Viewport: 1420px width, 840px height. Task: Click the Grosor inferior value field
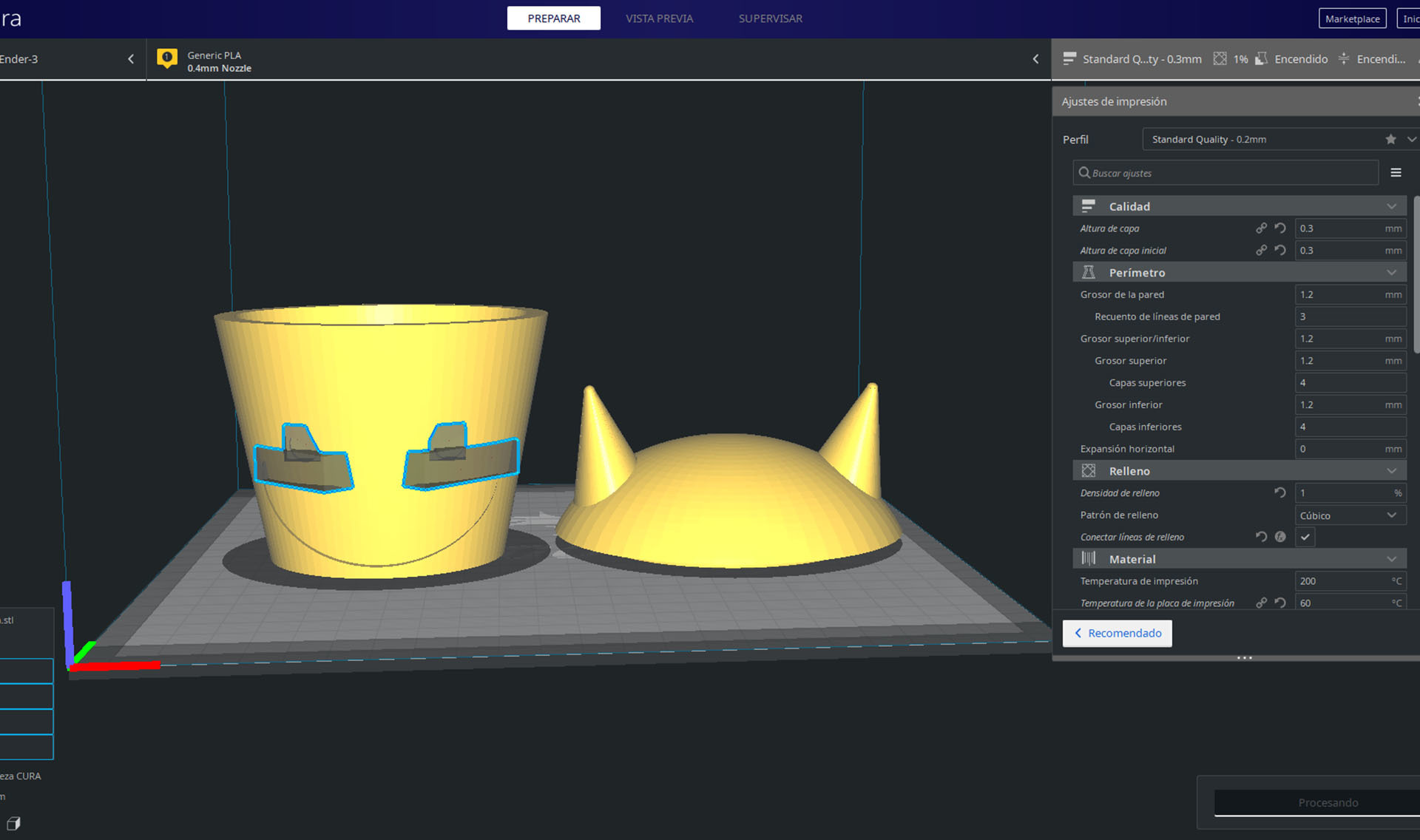click(1350, 405)
